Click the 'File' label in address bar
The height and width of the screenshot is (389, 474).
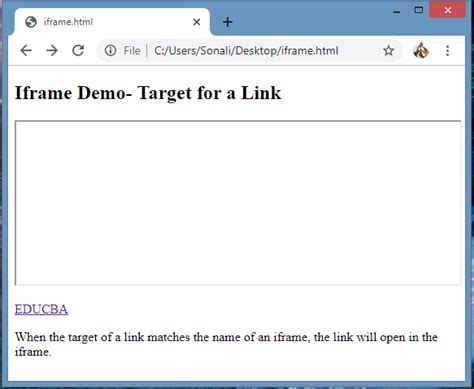pyautogui.click(x=132, y=51)
